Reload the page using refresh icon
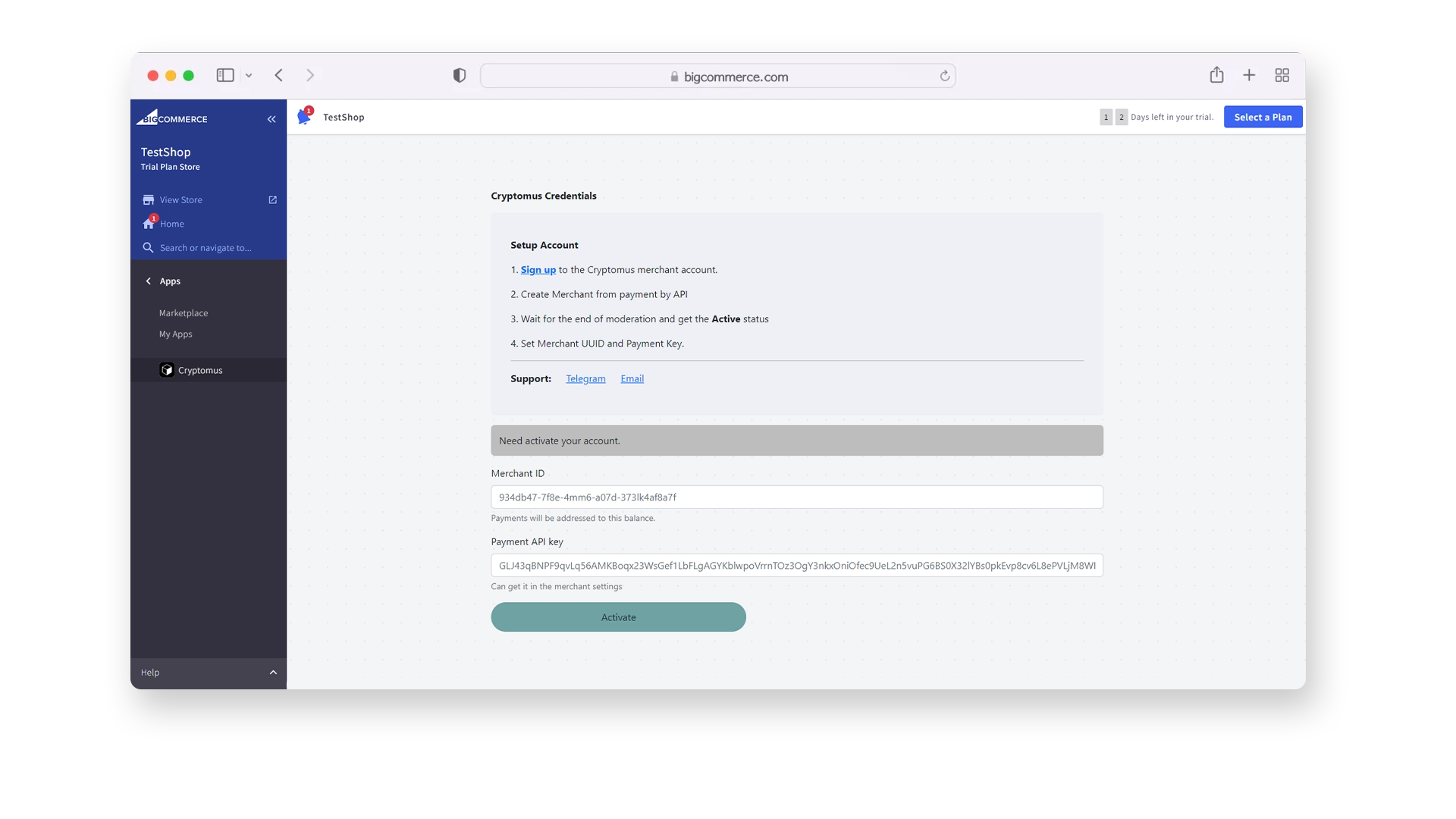Viewport: 1456px width, 819px height. [945, 76]
